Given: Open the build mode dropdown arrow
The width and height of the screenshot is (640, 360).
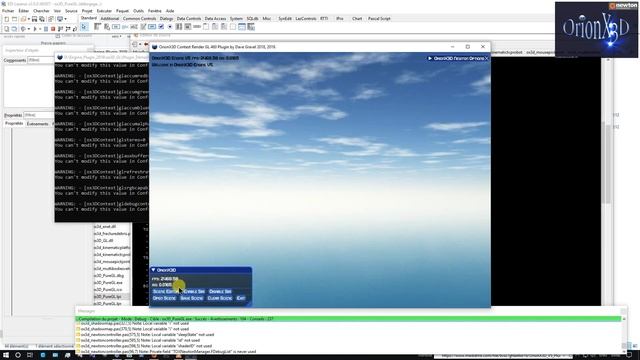Looking at the screenshot, I should tap(29, 29).
